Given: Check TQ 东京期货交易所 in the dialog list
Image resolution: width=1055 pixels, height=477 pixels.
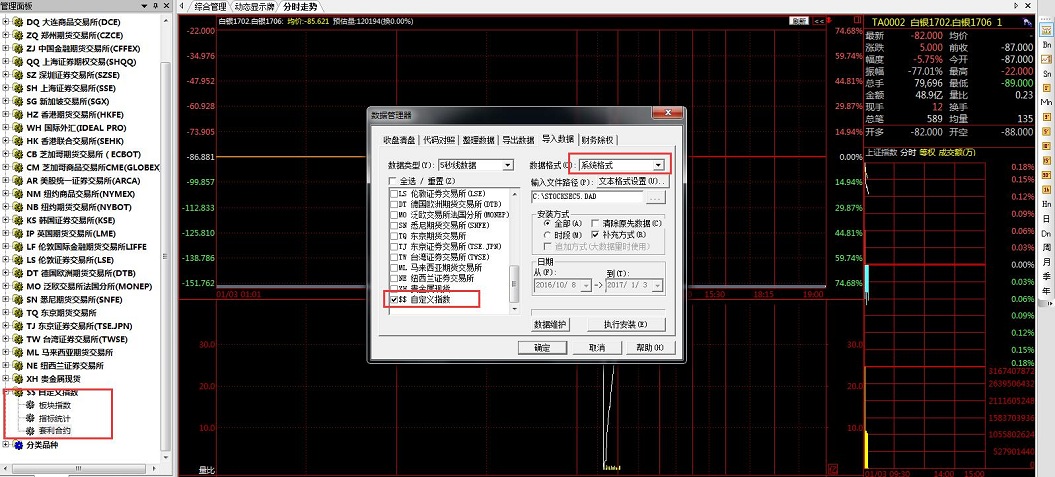Looking at the screenshot, I should (394, 236).
